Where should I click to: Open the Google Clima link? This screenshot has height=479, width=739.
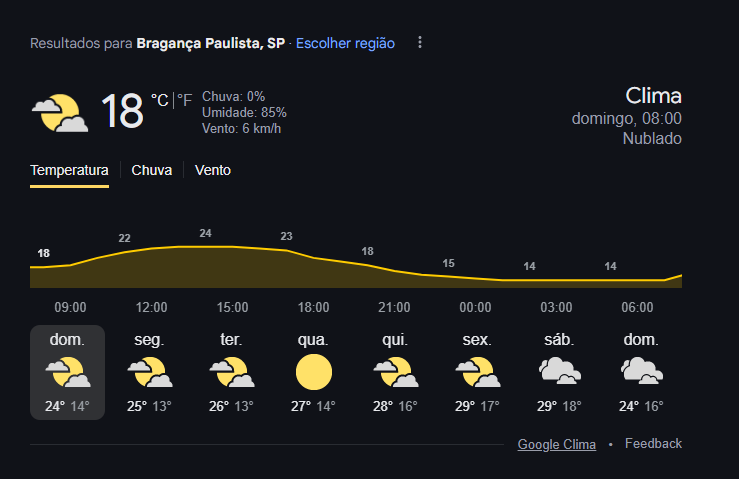point(557,444)
